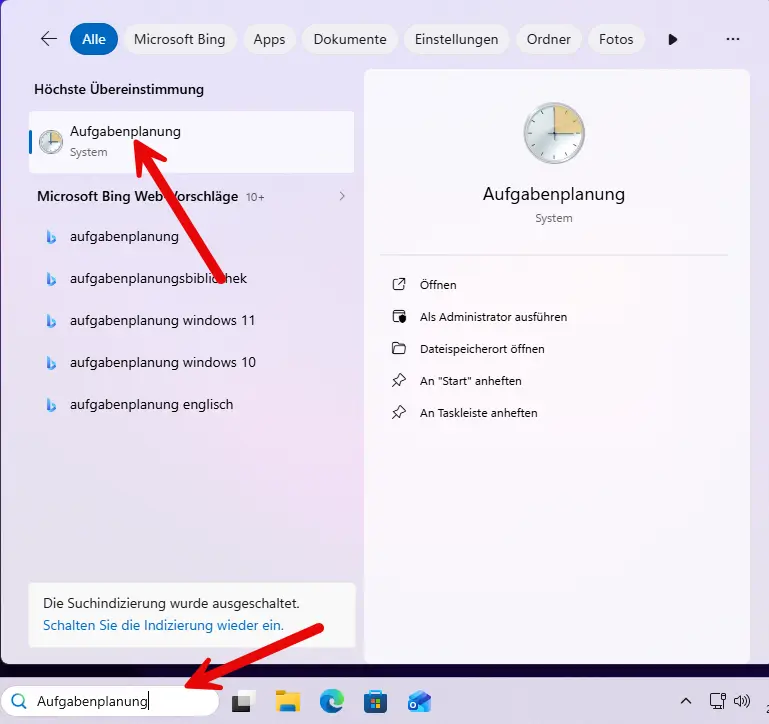Click the volume speaker icon in tray
Screen dimensions: 769x724
tap(742, 701)
